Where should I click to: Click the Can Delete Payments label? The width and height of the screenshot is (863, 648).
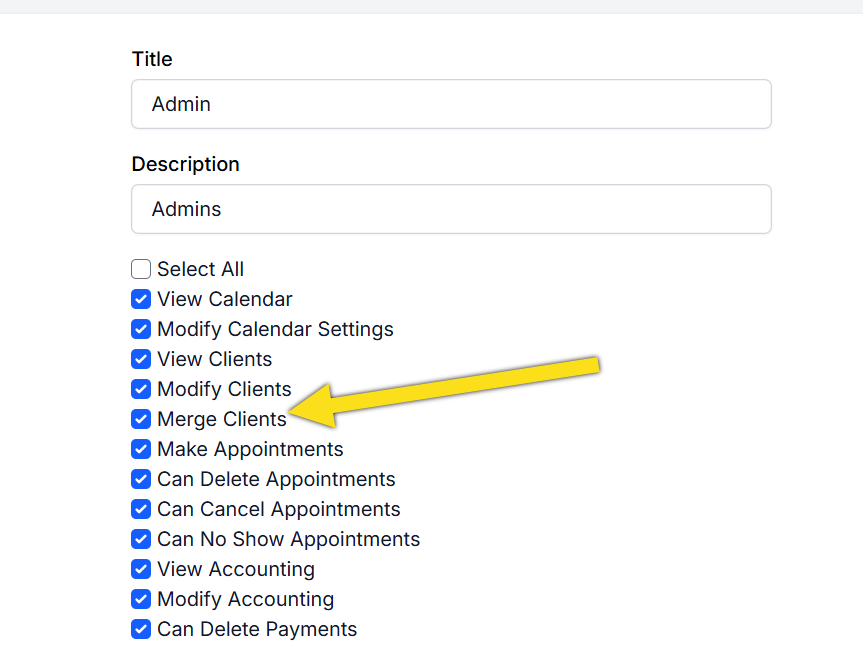click(256, 629)
